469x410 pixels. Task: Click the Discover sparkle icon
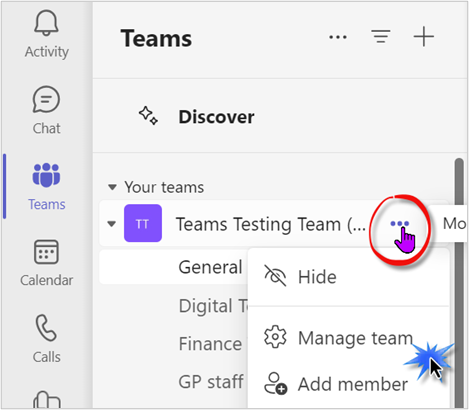coord(148,116)
